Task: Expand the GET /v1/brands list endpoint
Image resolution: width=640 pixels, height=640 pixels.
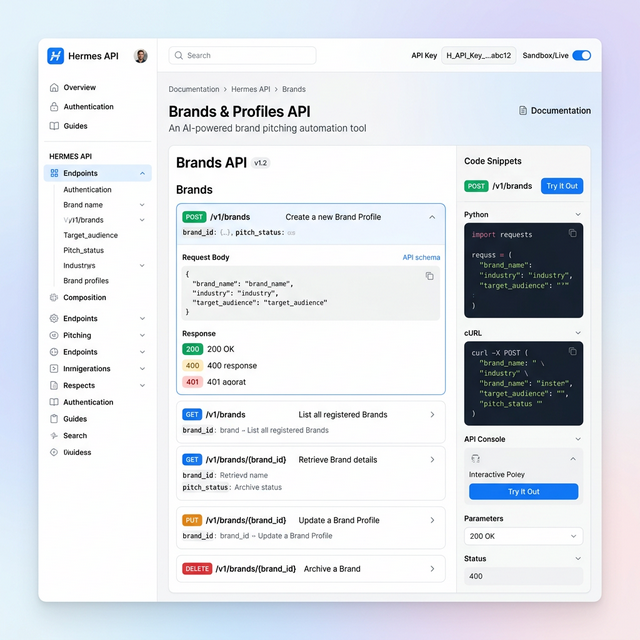Action: (x=432, y=414)
